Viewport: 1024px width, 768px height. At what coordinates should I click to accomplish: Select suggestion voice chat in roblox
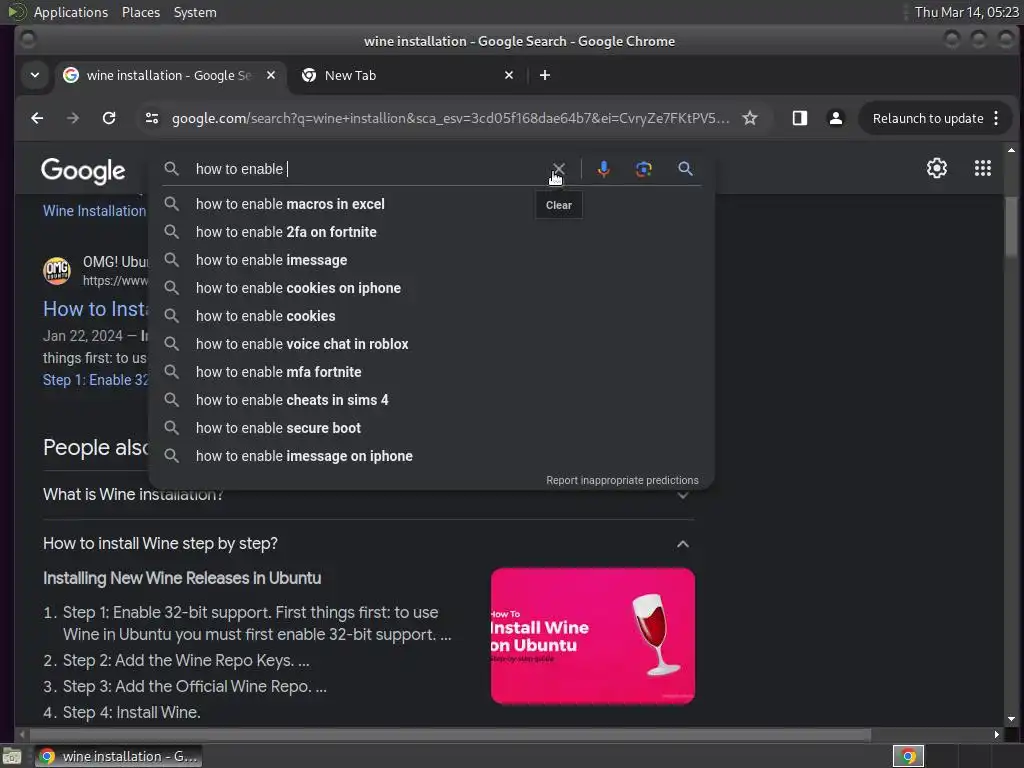431,344
